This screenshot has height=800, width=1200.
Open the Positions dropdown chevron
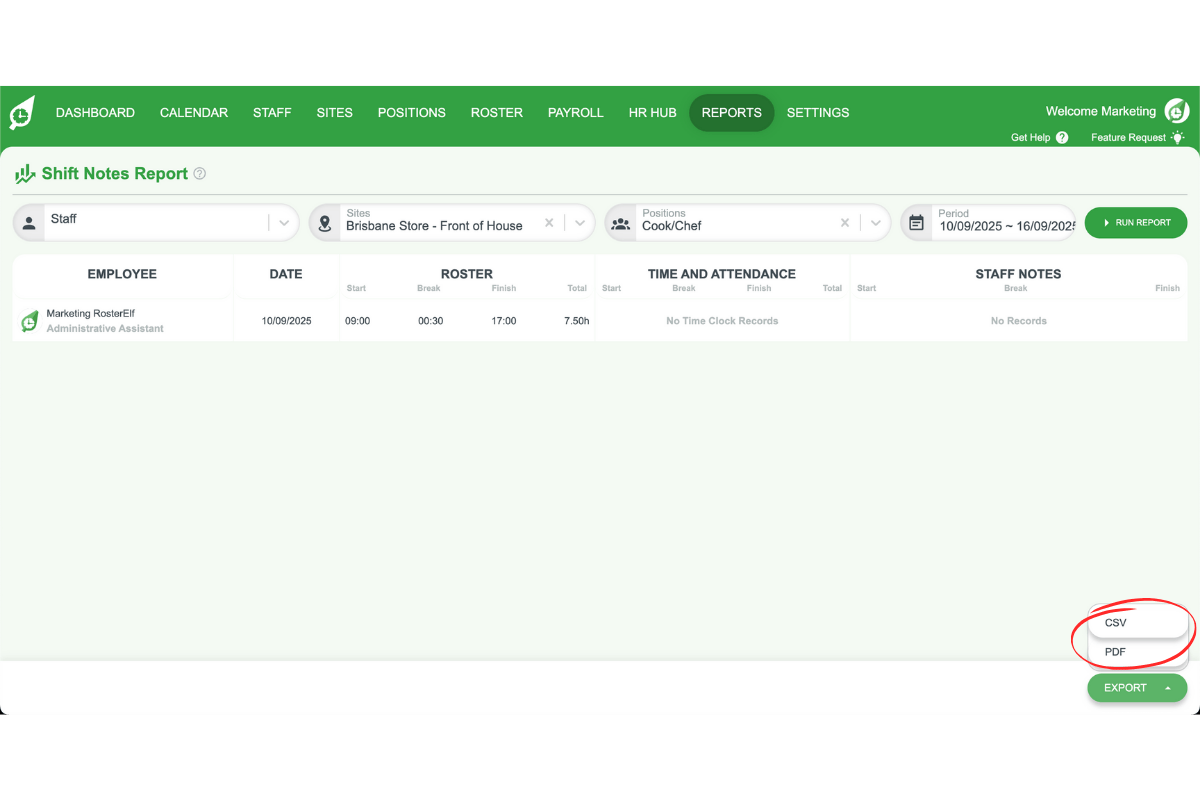point(877,222)
